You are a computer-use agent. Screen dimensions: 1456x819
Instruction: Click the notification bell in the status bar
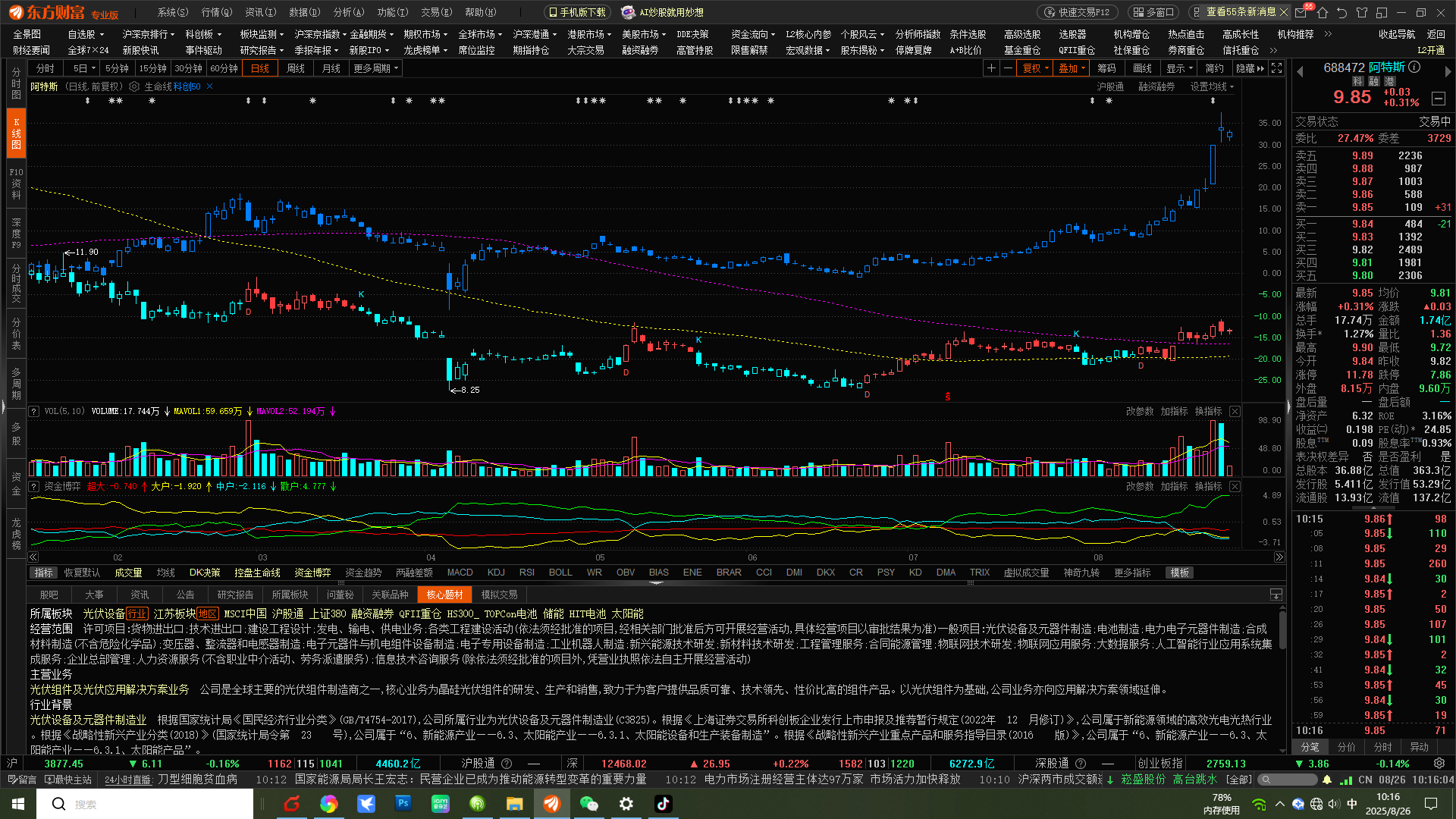pyautogui.click(x=1327, y=780)
